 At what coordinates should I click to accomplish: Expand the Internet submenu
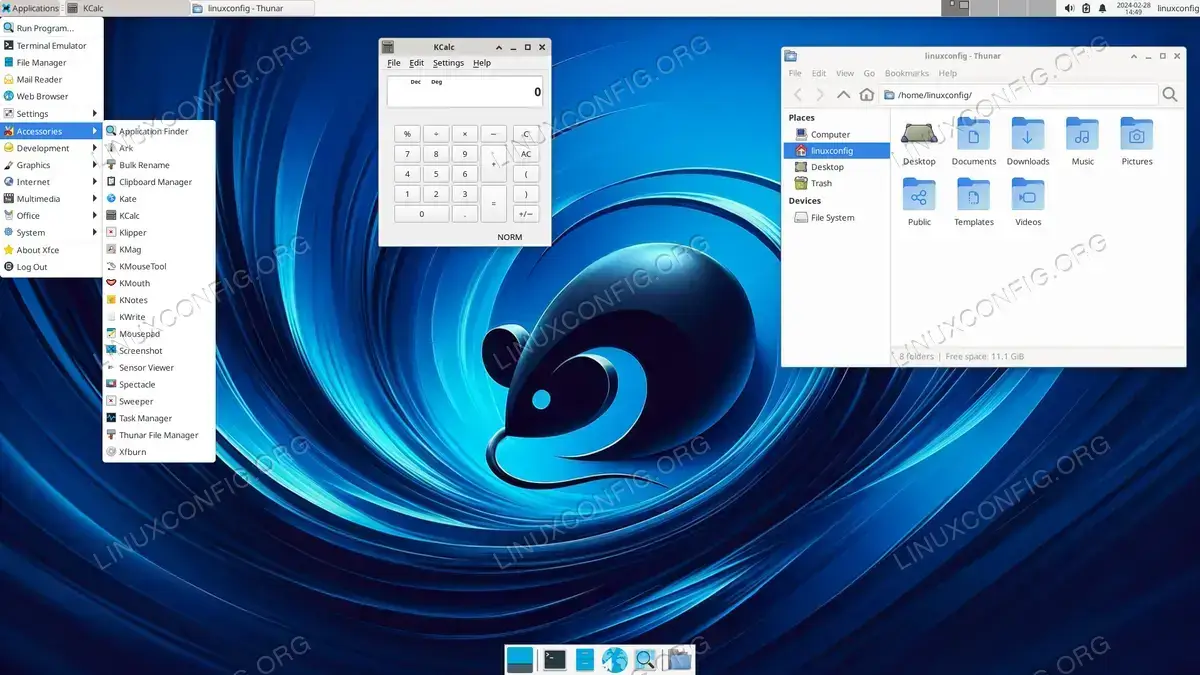[51, 182]
